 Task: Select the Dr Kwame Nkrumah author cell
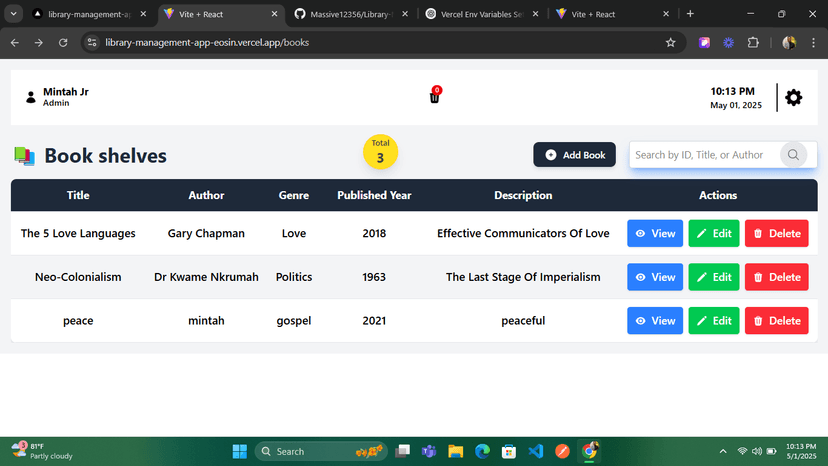[206, 277]
